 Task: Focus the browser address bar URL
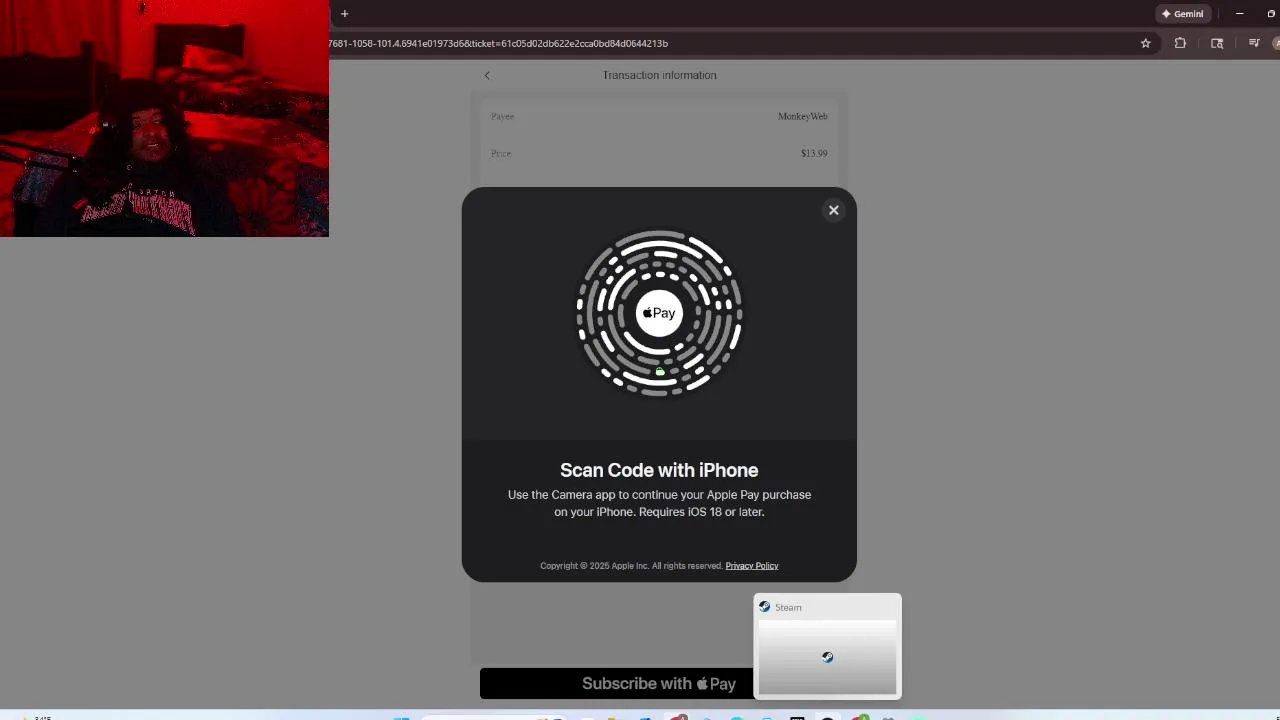point(498,43)
